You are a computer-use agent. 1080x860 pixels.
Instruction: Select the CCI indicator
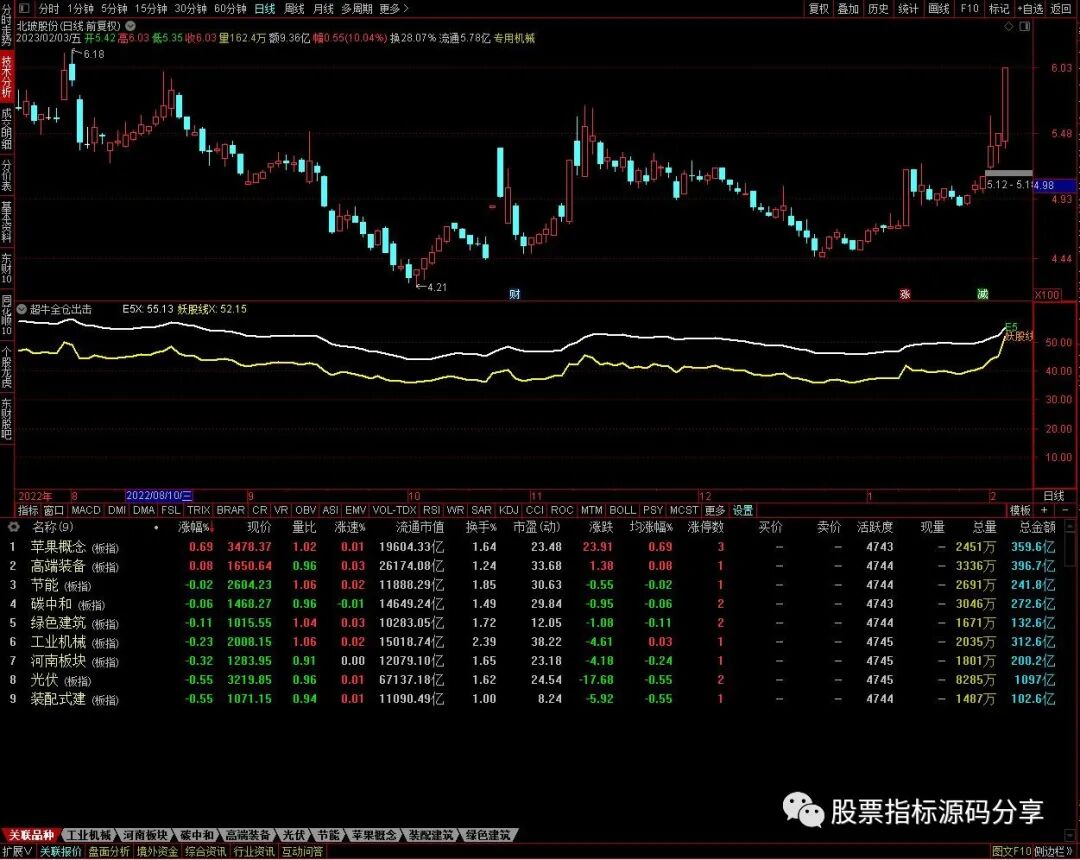coord(534,510)
